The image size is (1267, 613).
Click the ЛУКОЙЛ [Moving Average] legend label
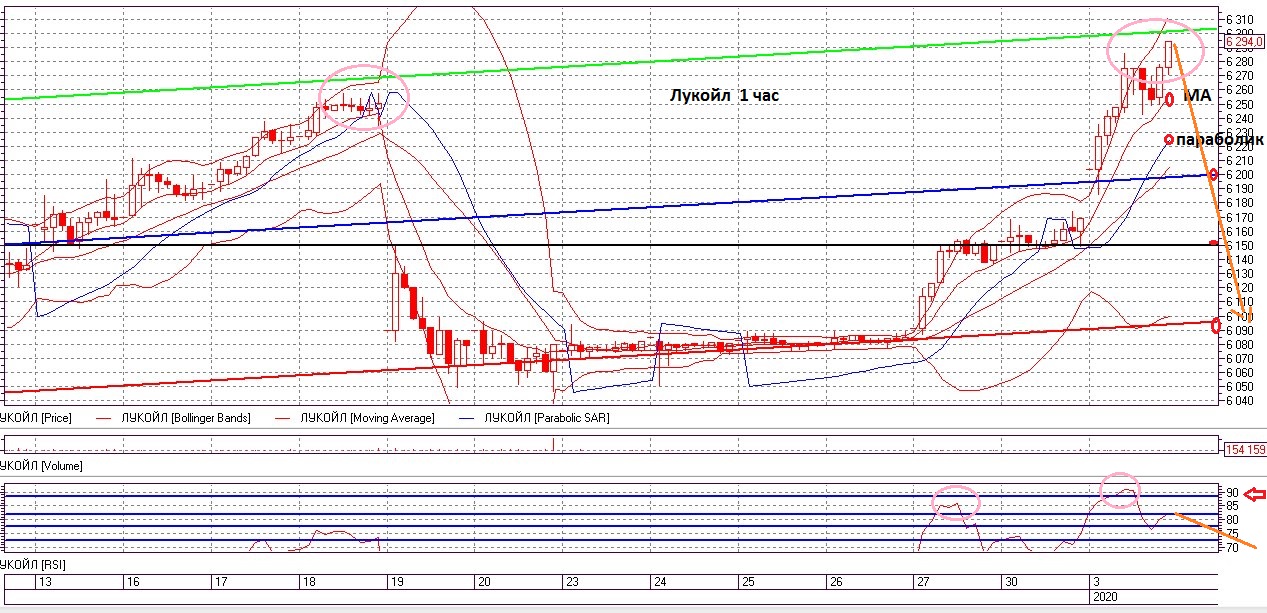coord(368,417)
